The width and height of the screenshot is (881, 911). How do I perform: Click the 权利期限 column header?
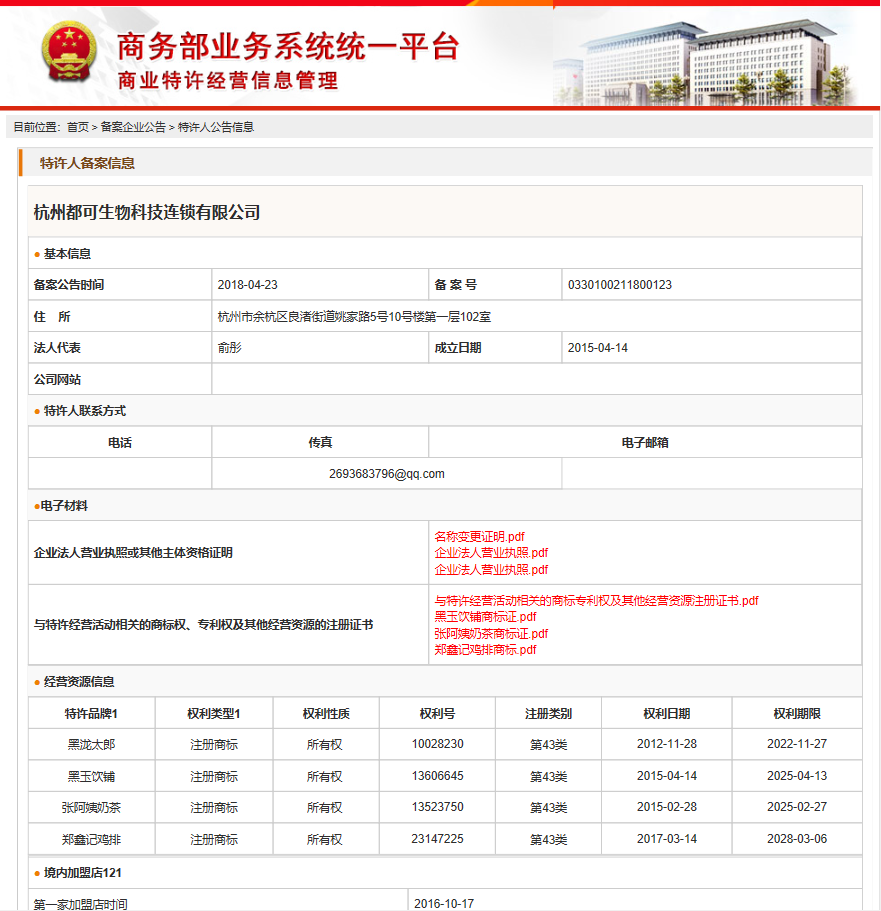[x=796, y=713]
